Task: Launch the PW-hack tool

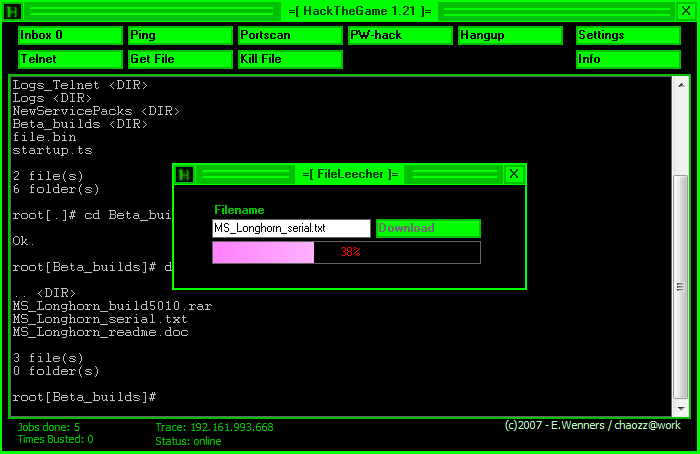Action: pyautogui.click(x=400, y=35)
